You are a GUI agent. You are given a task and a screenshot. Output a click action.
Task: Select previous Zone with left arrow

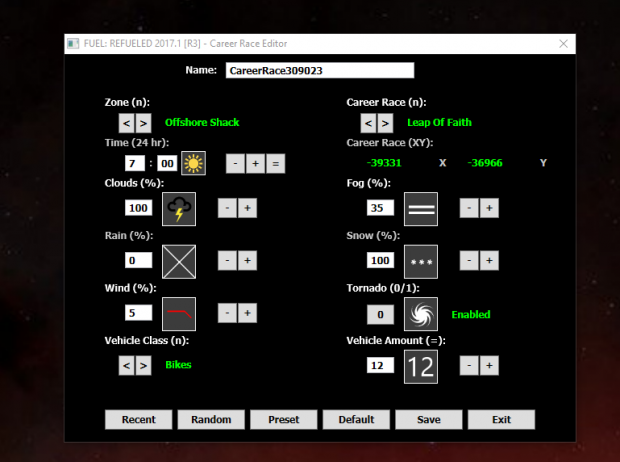(127, 123)
